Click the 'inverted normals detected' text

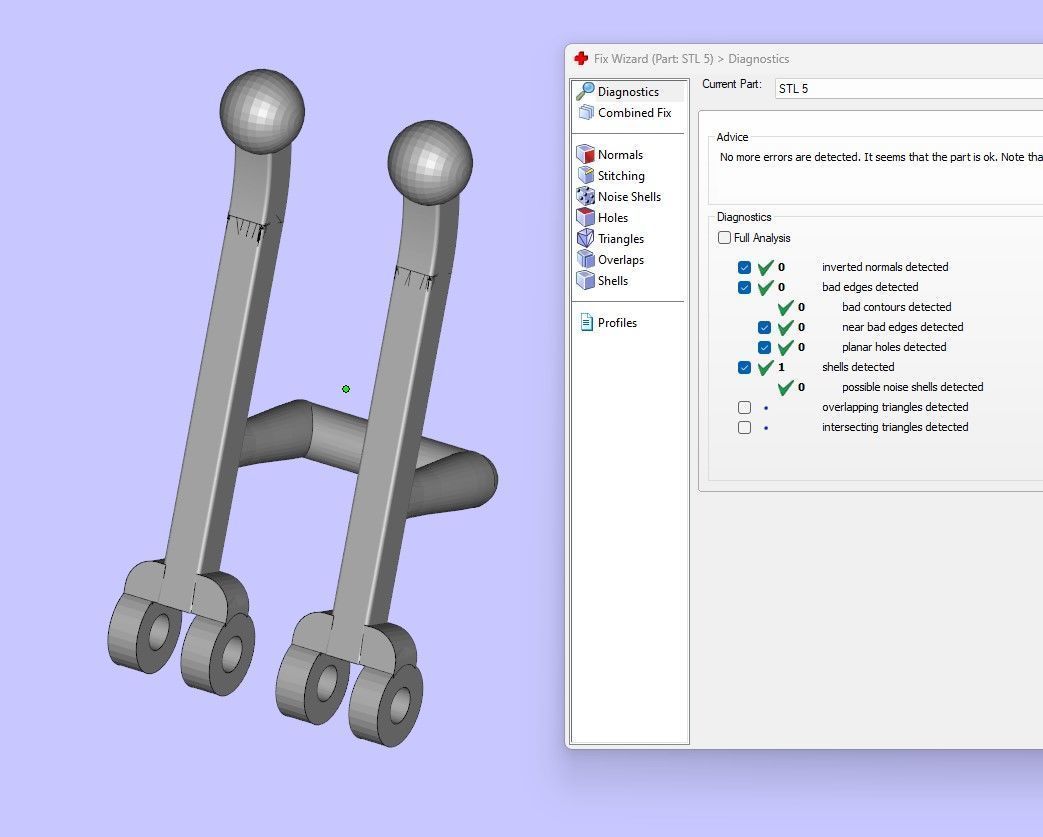coord(885,267)
